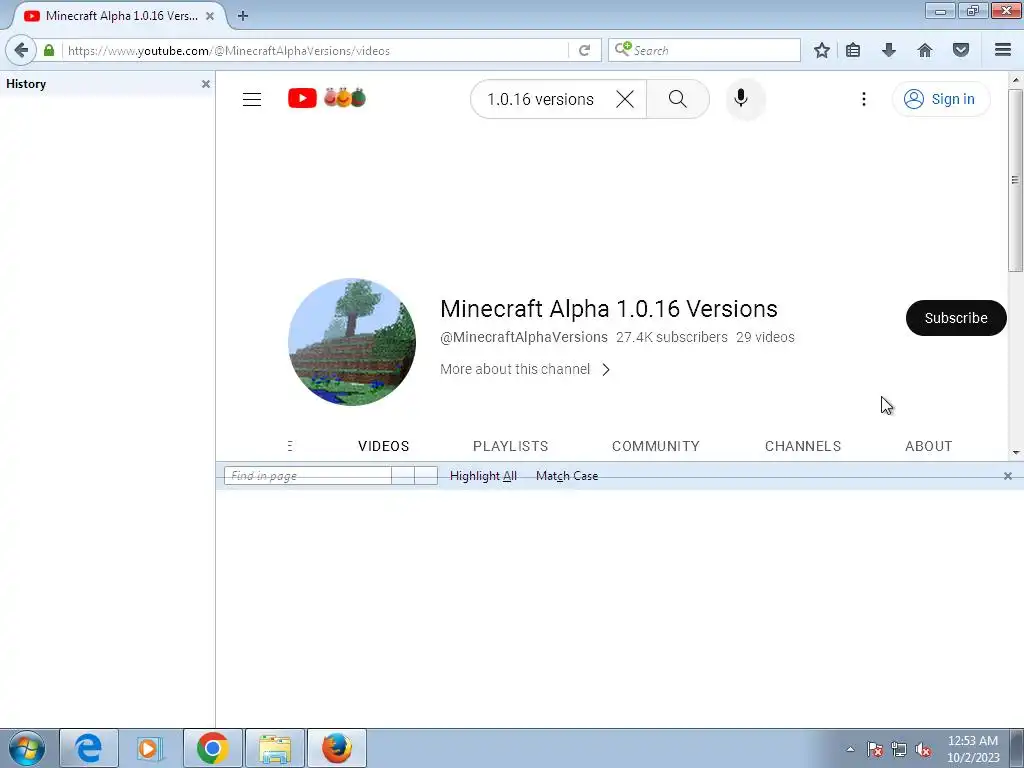Open YouTube settings three-dot menu
Viewport: 1024px width, 768px height.
[864, 99]
